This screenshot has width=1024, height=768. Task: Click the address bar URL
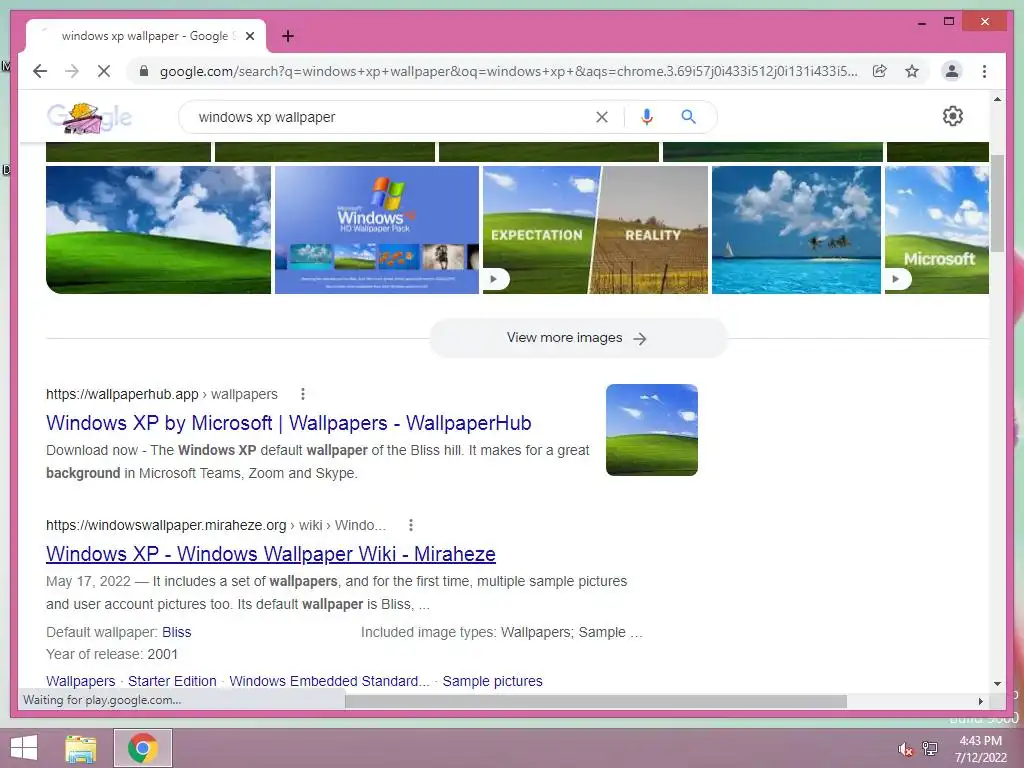(508, 71)
